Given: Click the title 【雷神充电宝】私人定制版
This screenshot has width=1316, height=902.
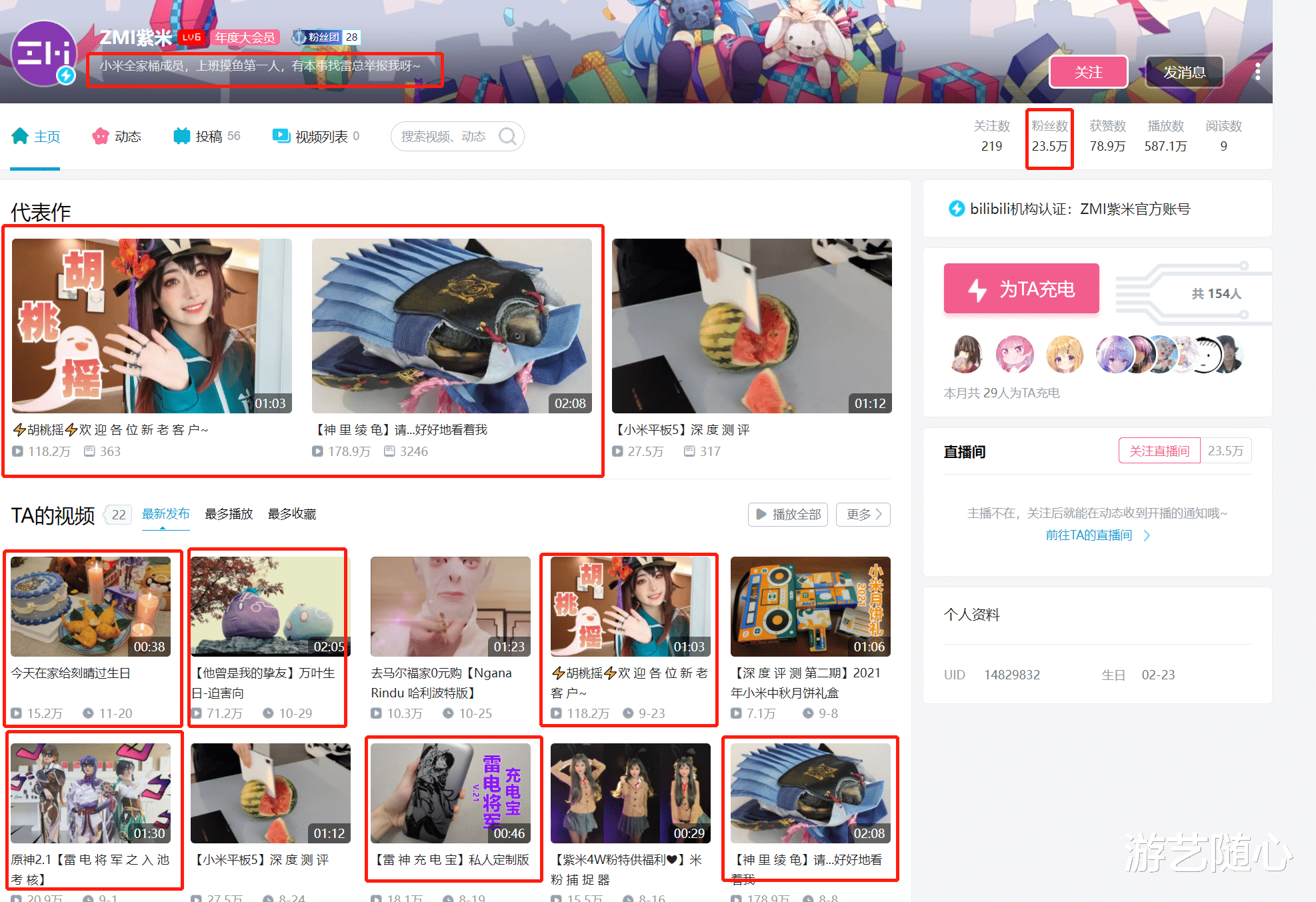Looking at the screenshot, I should [x=450, y=860].
